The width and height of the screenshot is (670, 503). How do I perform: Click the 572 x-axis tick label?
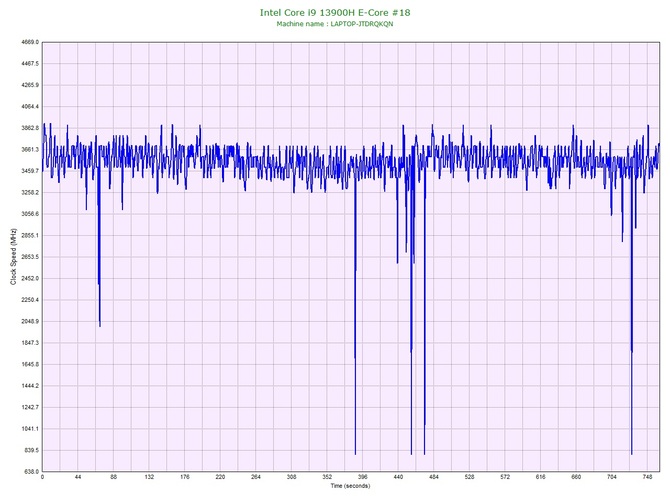point(505,478)
